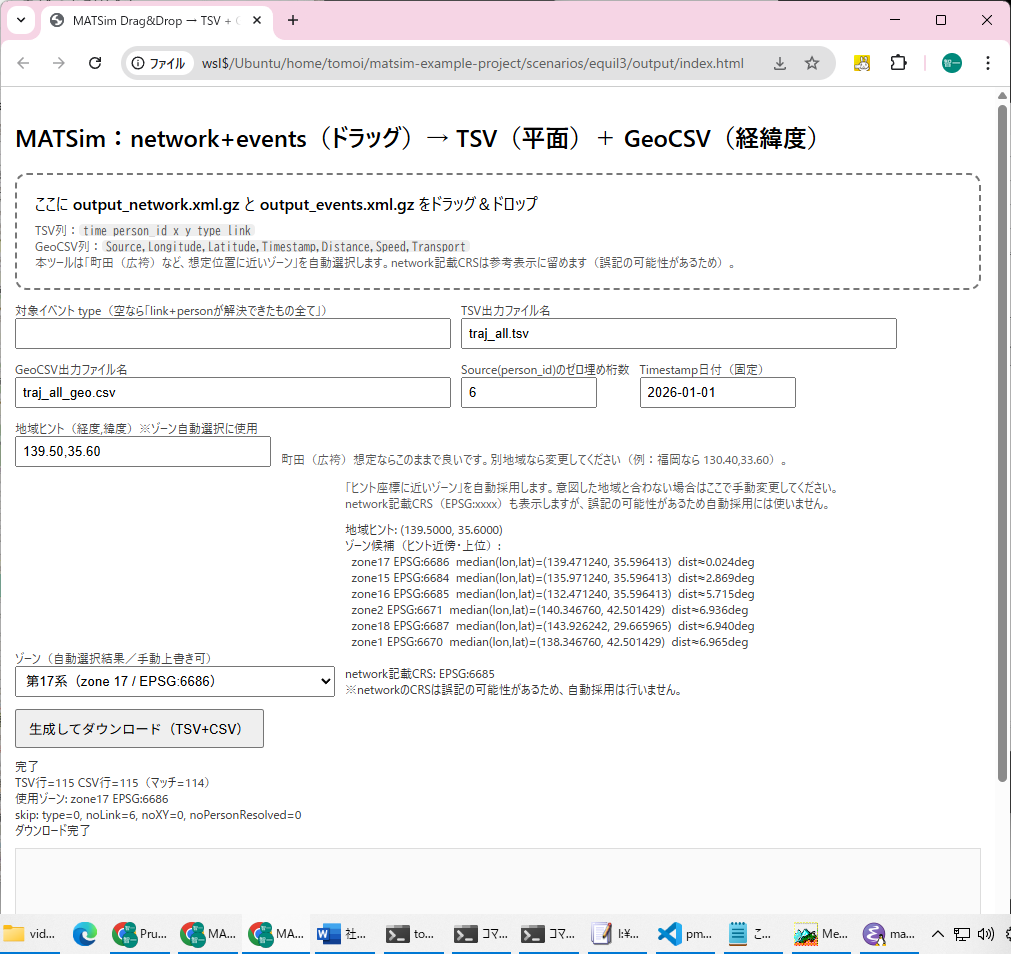Screen dimensions: 1011x954
Task: Click the file info chip in the address bar
Action: (x=158, y=63)
